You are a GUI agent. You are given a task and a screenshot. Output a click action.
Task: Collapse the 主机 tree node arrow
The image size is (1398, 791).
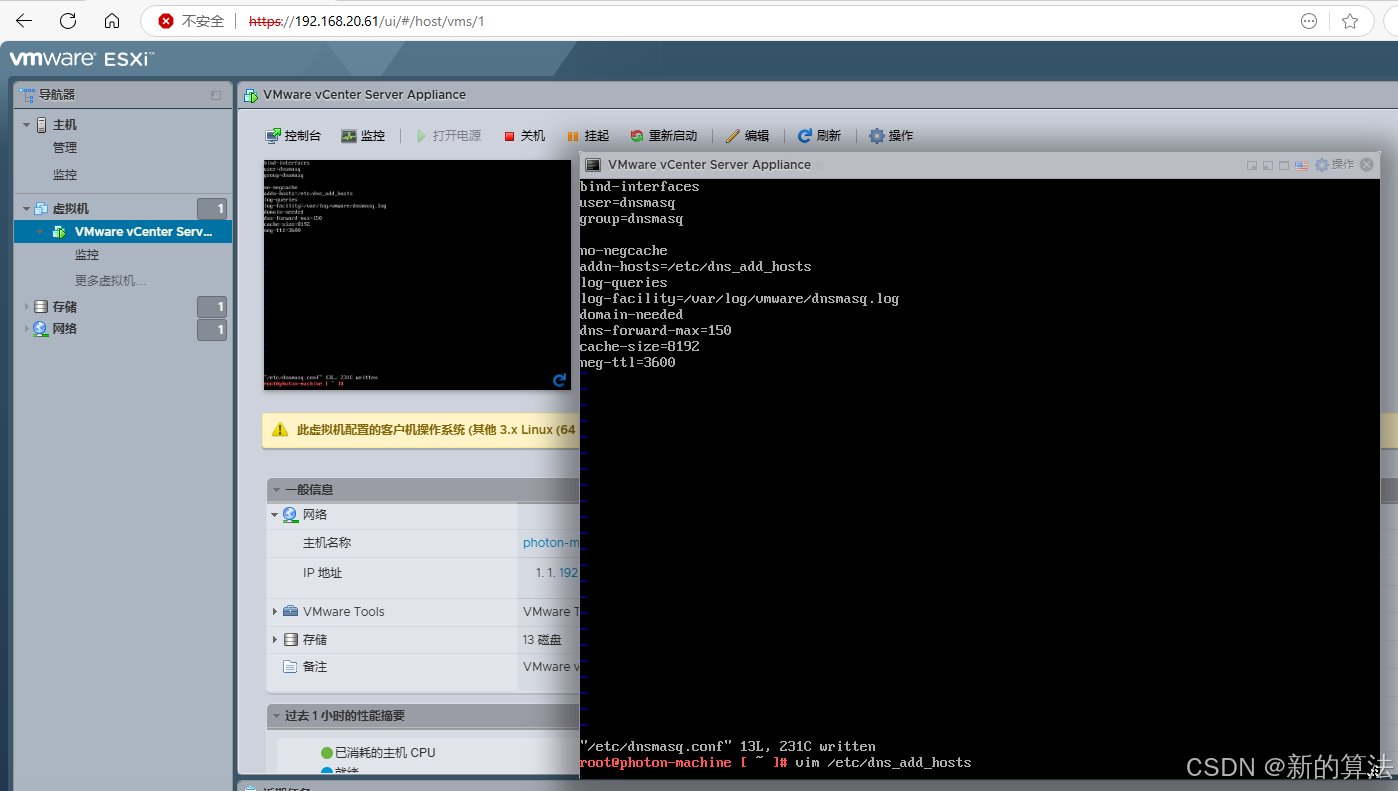pos(26,125)
